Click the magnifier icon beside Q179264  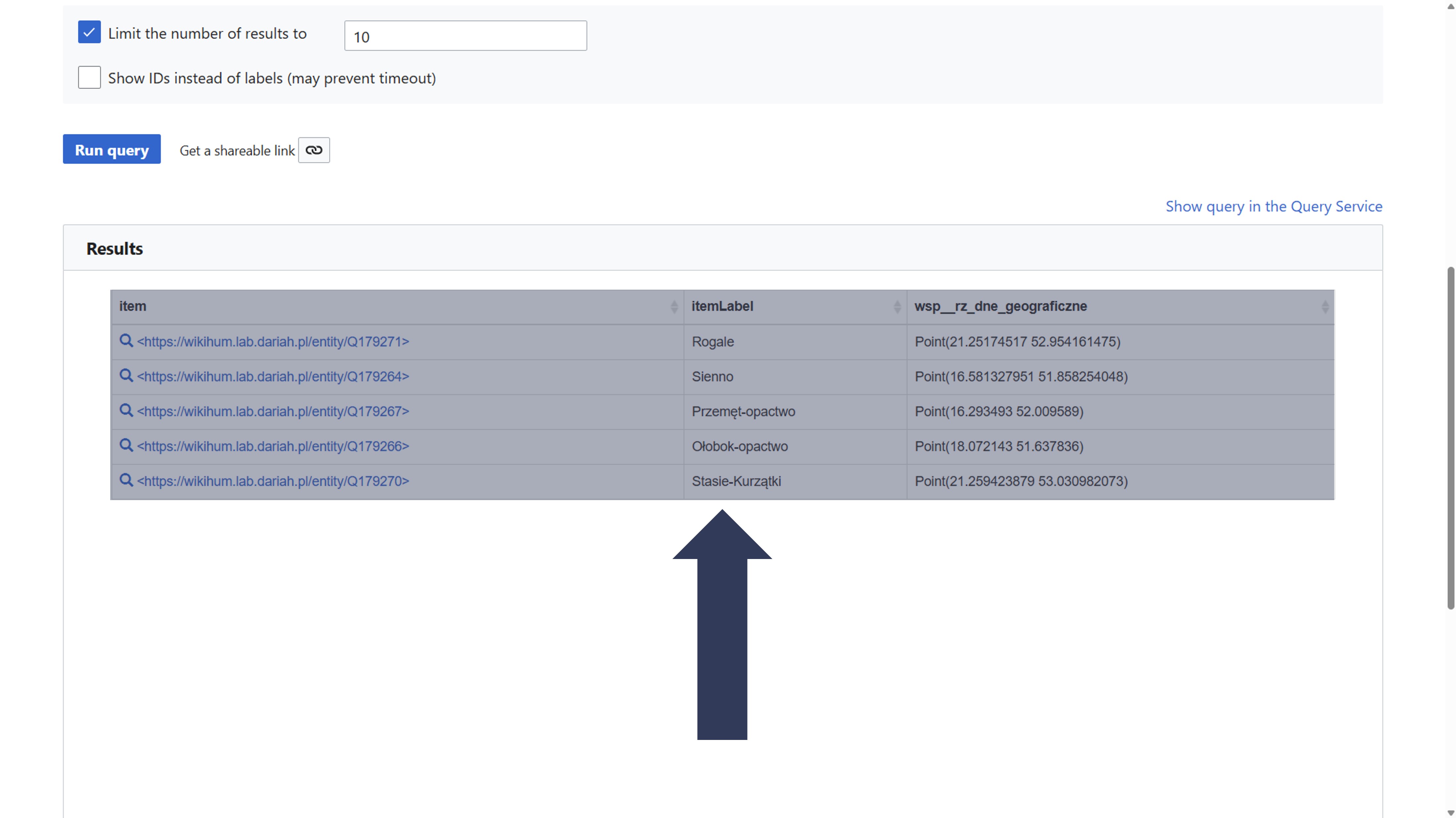click(x=126, y=376)
